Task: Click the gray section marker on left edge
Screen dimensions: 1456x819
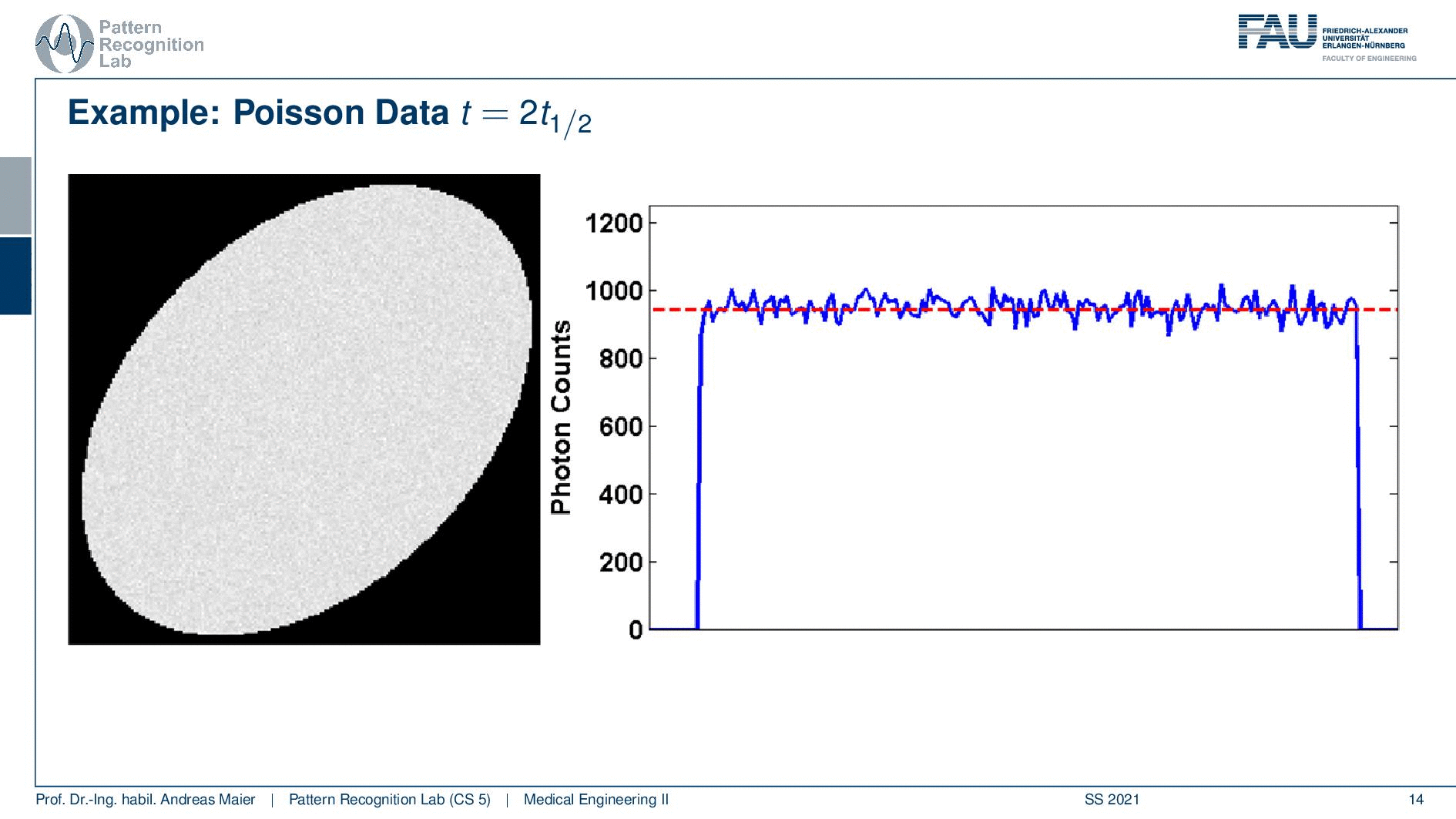Action: pyautogui.click(x=15, y=196)
